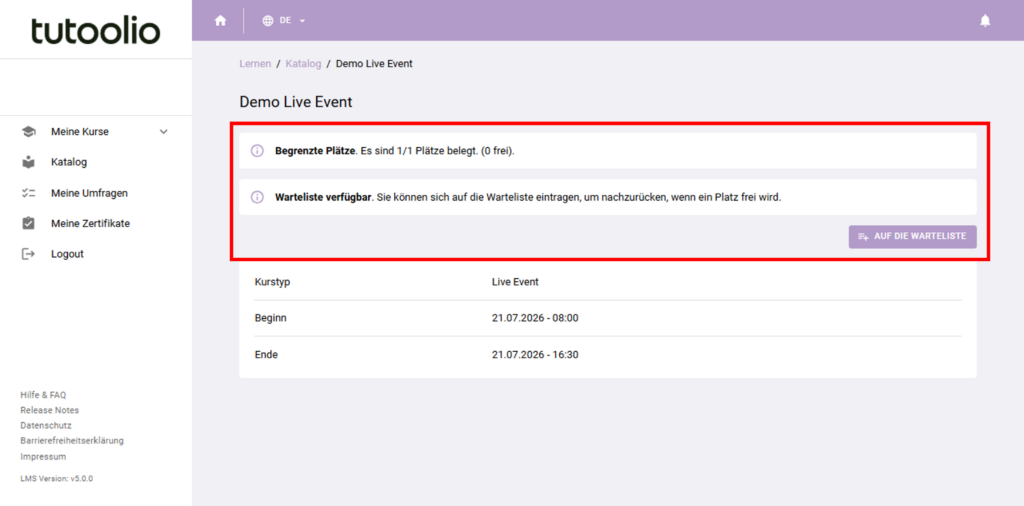
Task: Click the Warteliste verfügbar notice text
Action: (528, 197)
